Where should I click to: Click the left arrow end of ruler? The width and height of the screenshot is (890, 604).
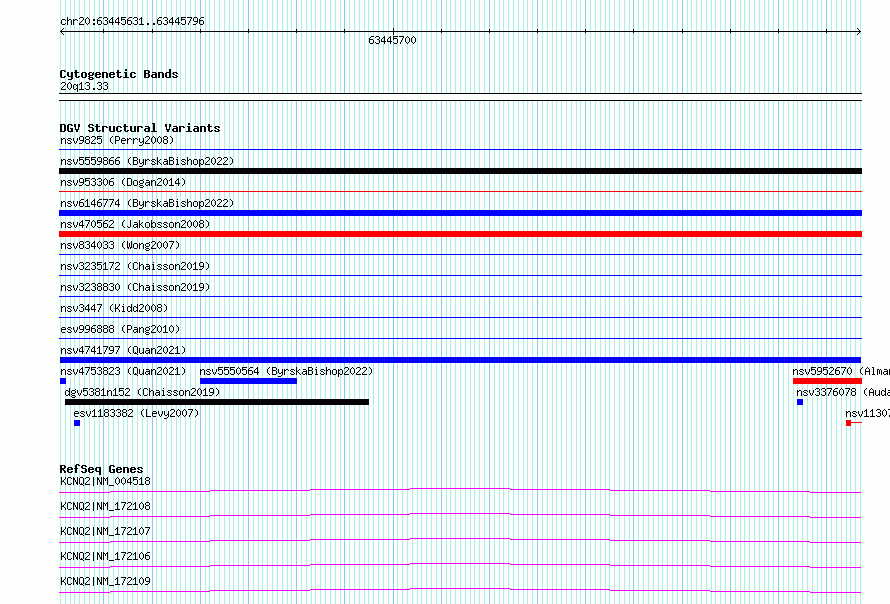point(62,32)
